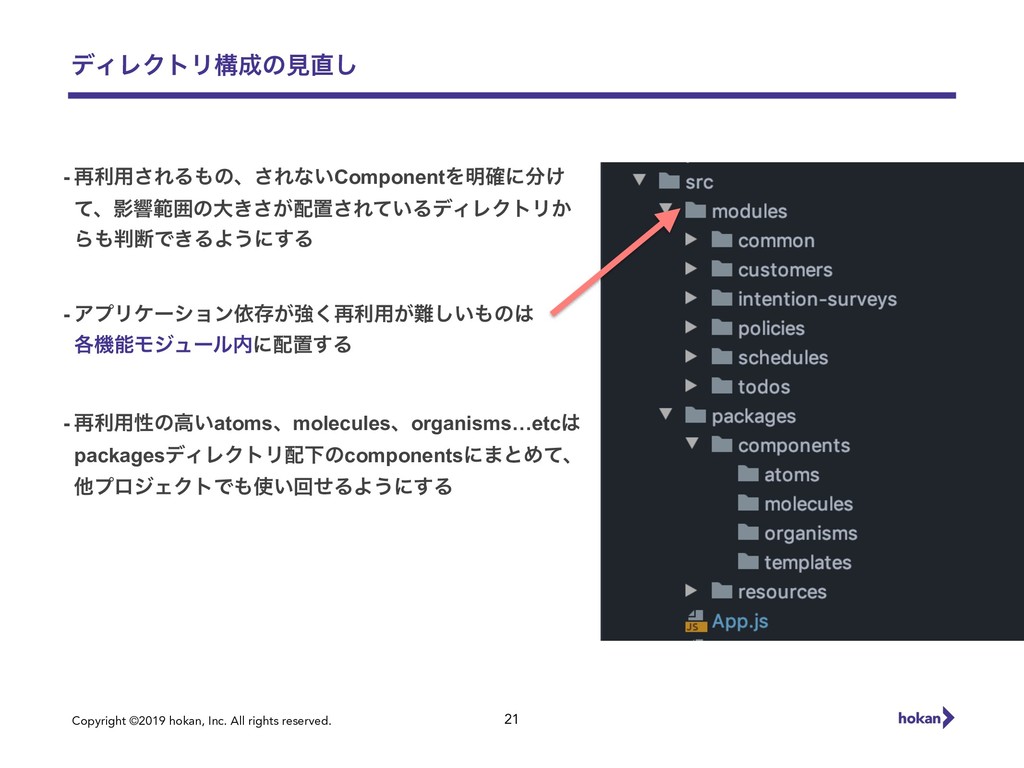
Task: Expand the resources folder arrow
Action: pyautogui.click(x=691, y=590)
